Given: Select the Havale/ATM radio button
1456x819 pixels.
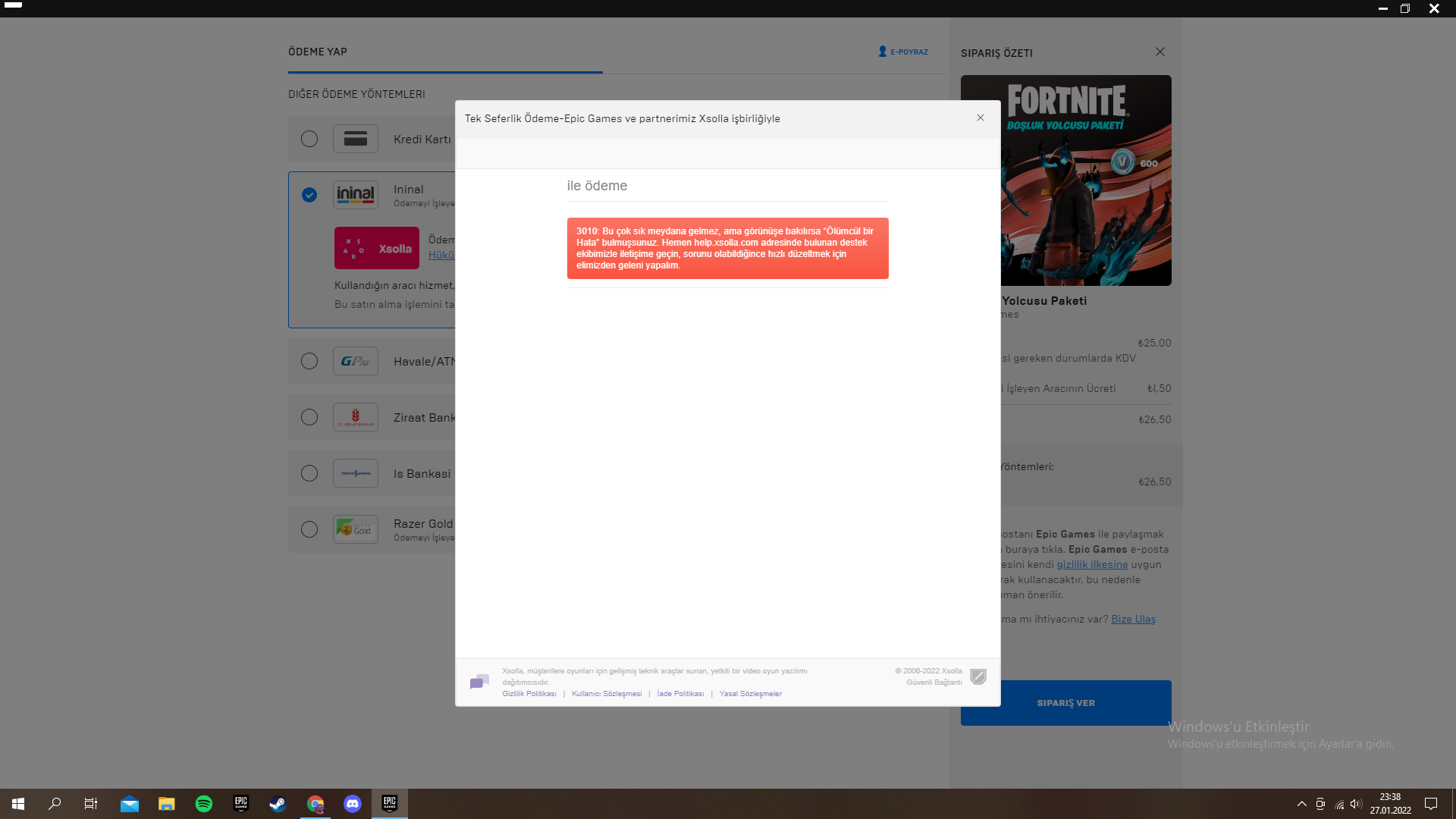Looking at the screenshot, I should click(x=309, y=361).
